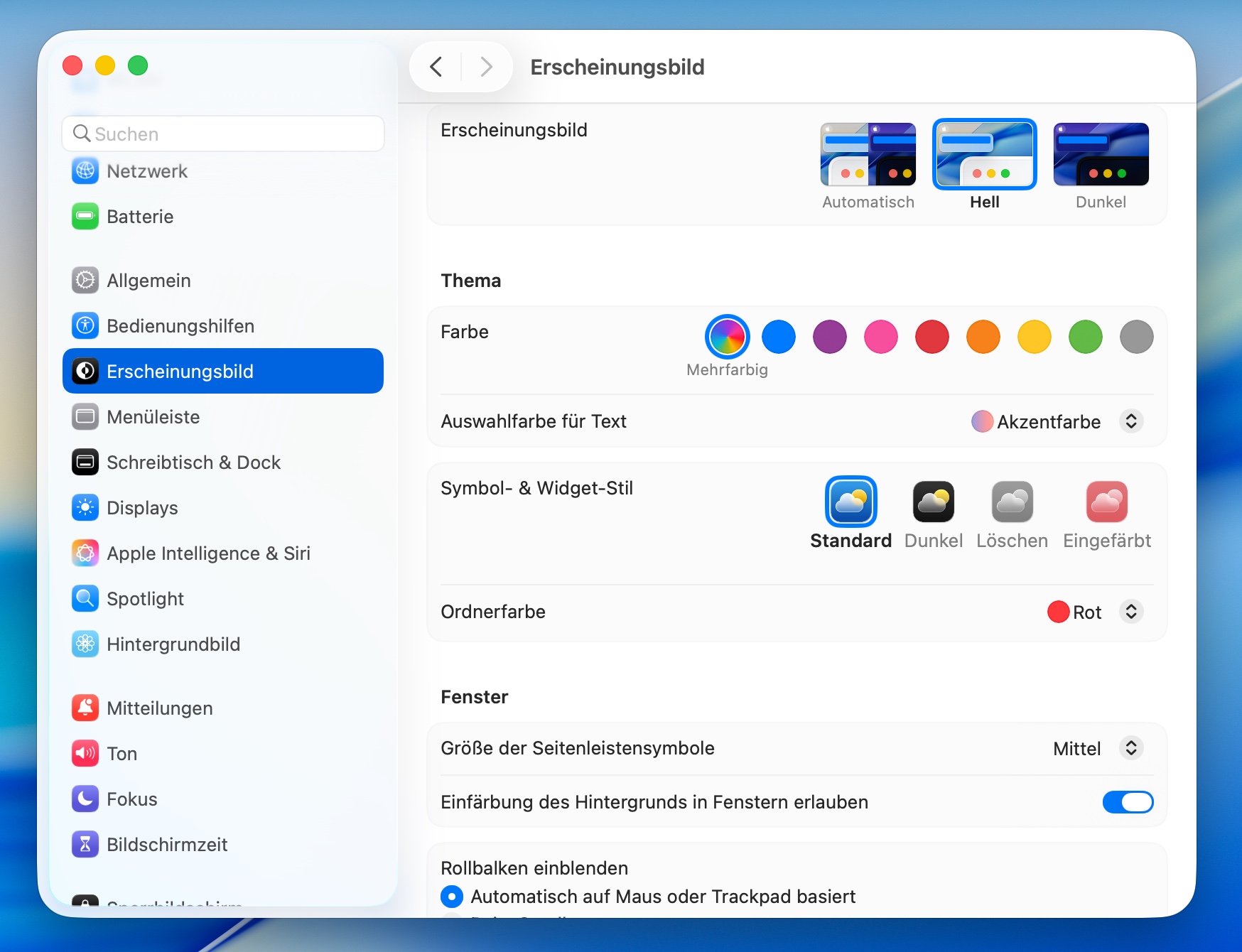Pick the red accent color
Image resolution: width=1242 pixels, height=952 pixels.
(932, 337)
